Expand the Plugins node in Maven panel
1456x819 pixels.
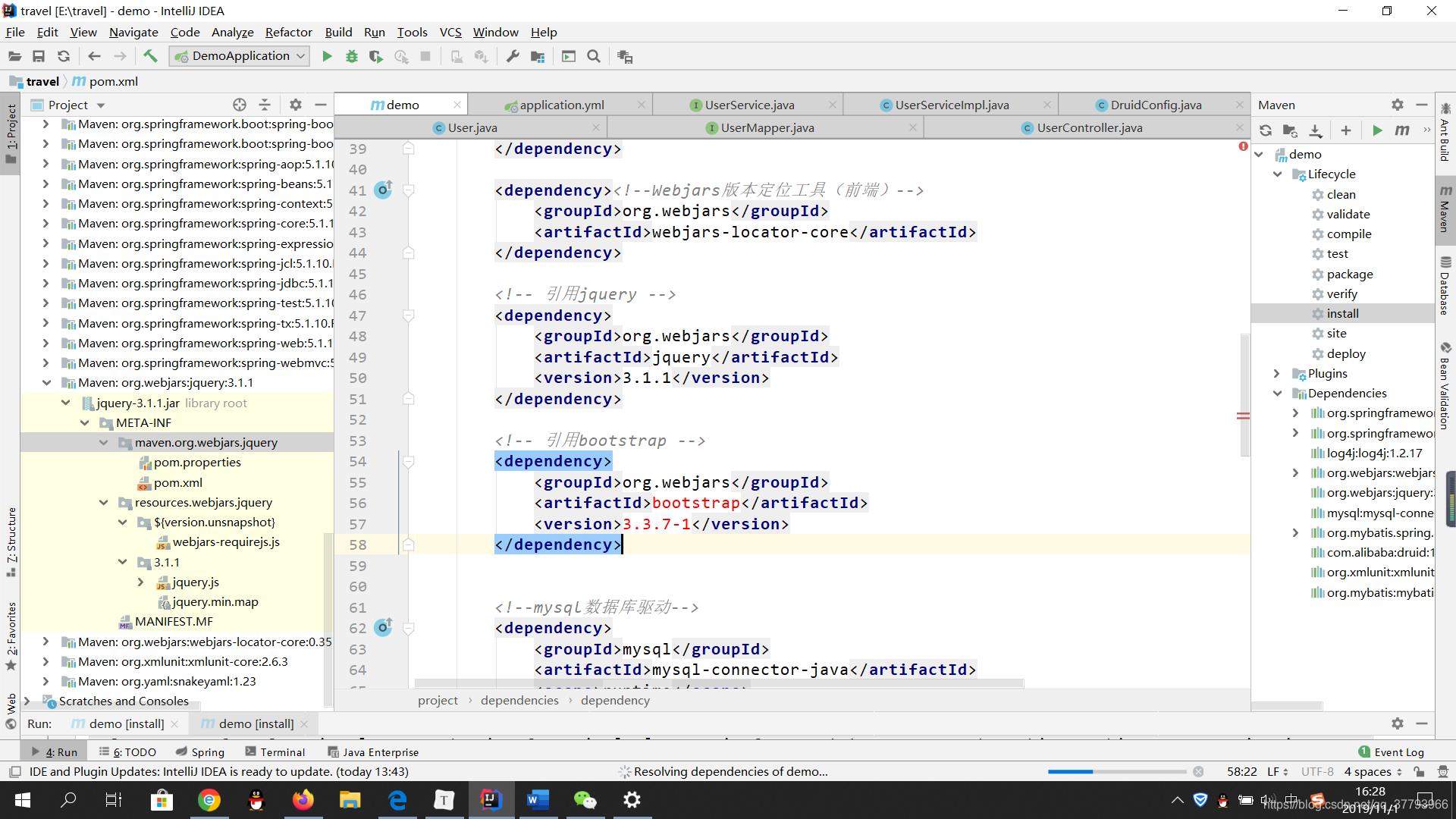tap(1277, 373)
